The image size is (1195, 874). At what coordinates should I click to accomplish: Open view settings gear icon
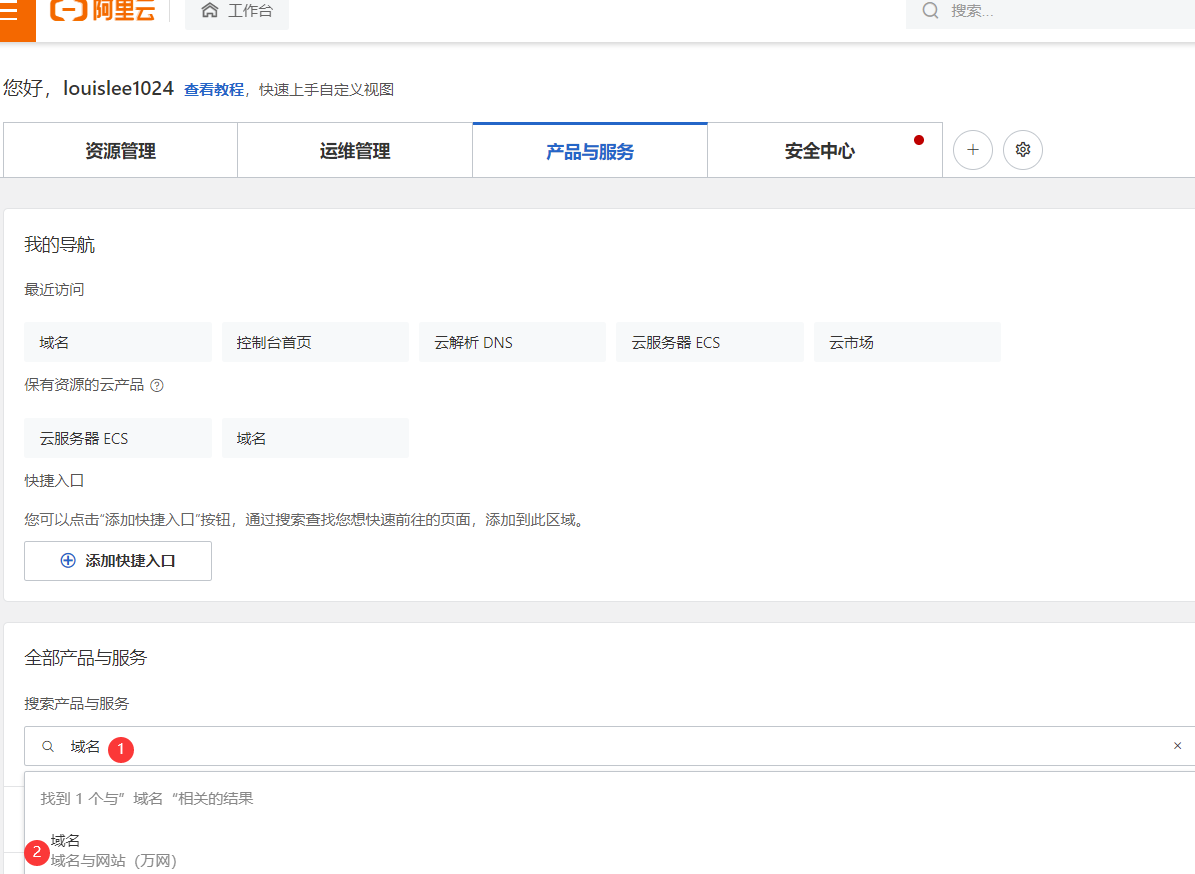(1023, 150)
